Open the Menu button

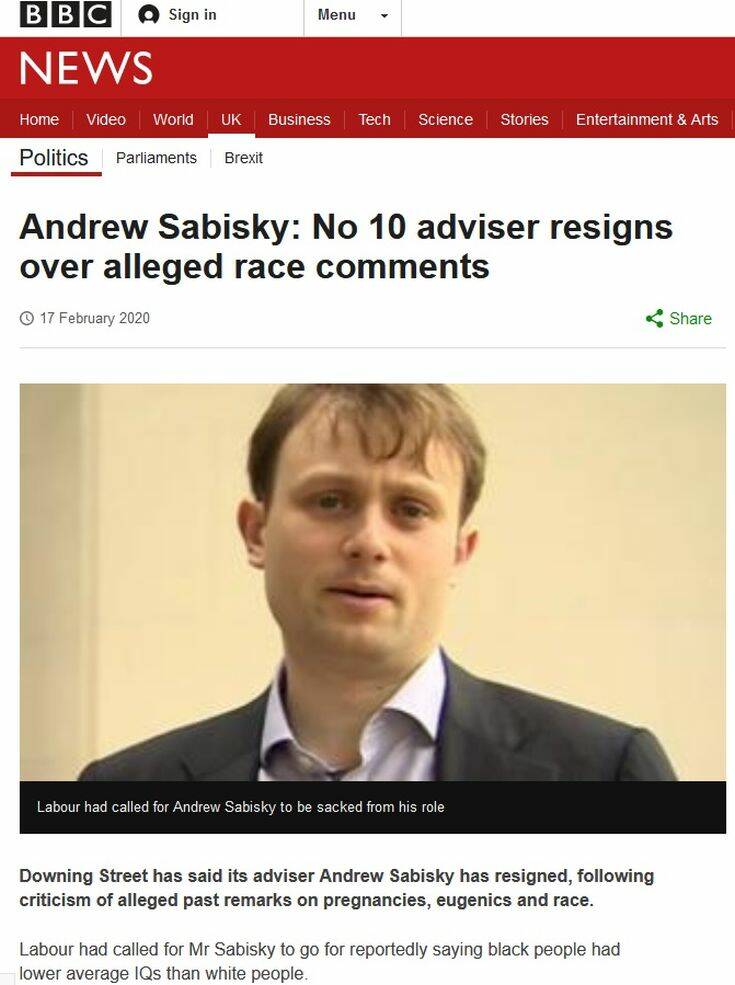(352, 15)
